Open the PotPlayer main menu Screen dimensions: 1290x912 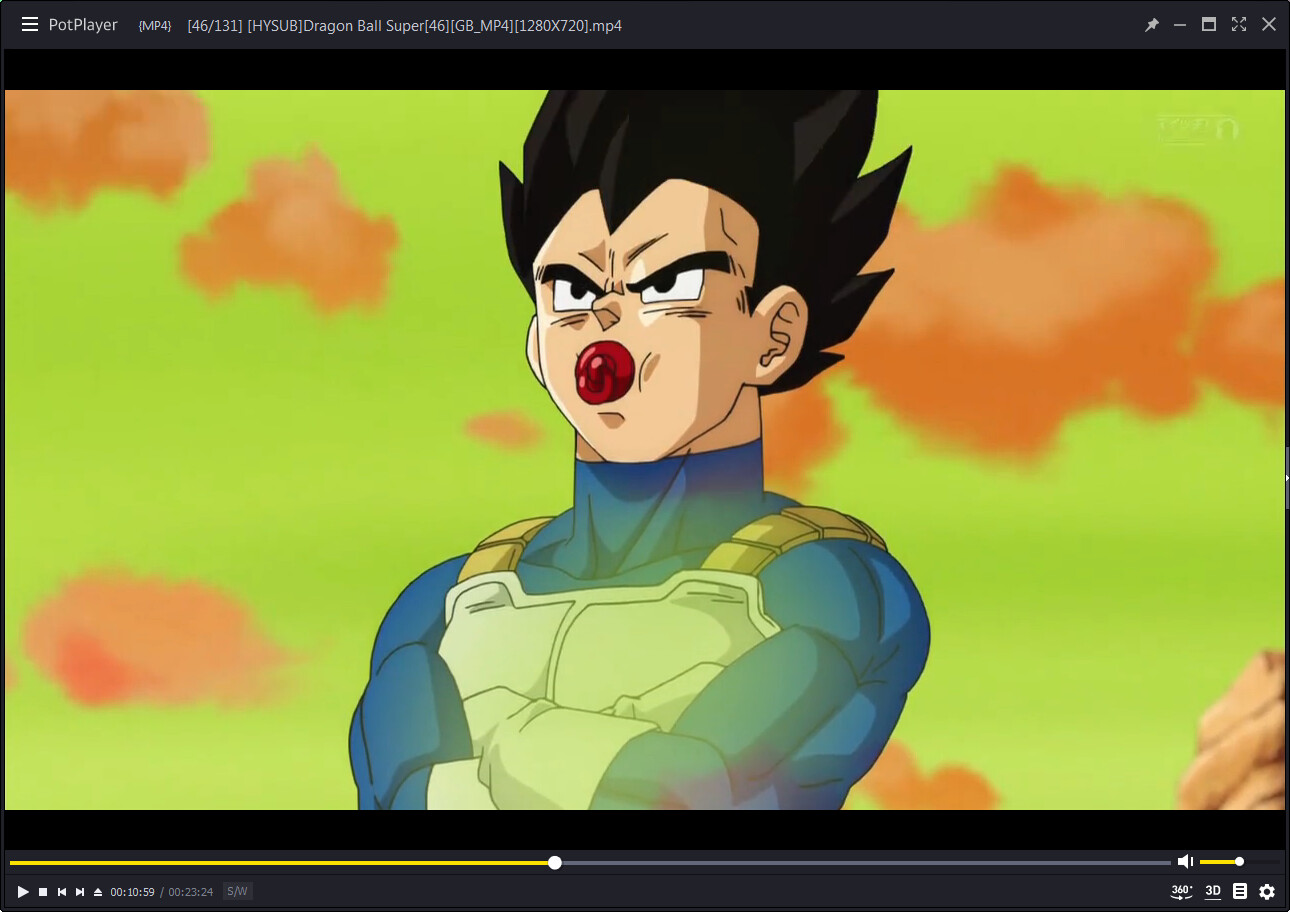[30, 25]
